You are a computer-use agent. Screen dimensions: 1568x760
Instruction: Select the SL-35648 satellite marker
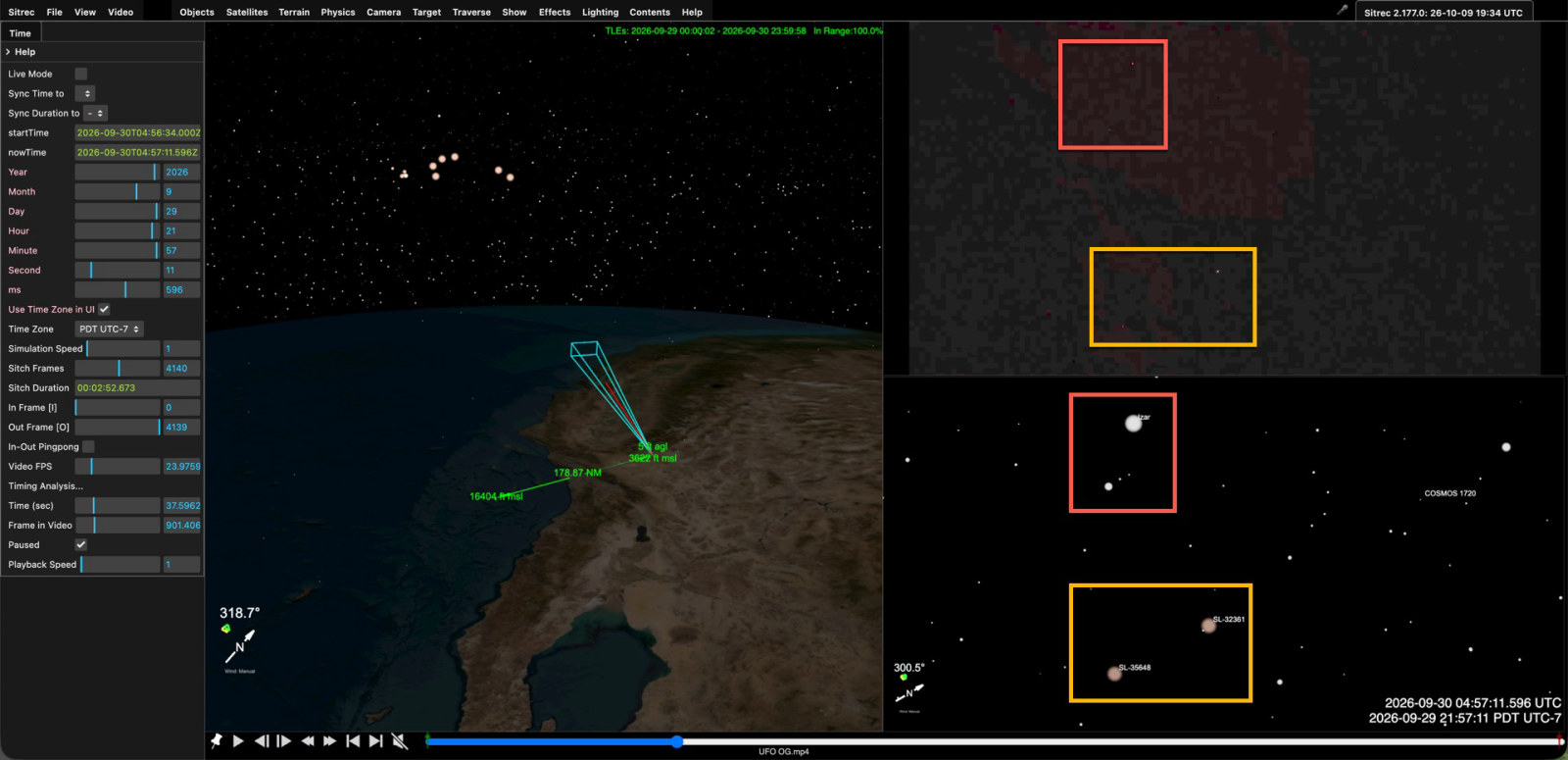[x=1114, y=674]
